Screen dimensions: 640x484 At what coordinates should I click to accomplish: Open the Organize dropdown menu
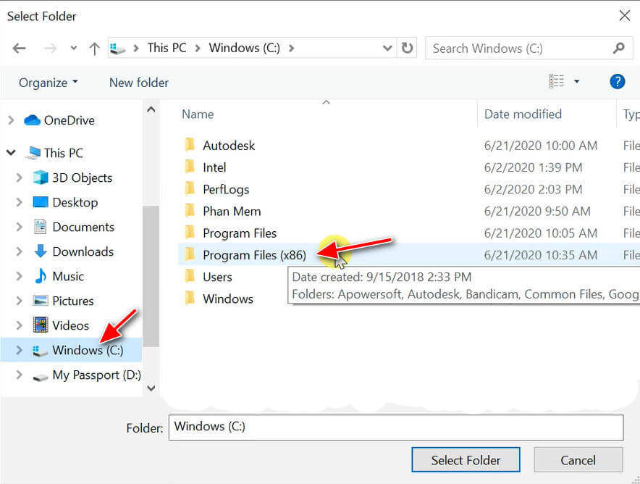tap(48, 82)
